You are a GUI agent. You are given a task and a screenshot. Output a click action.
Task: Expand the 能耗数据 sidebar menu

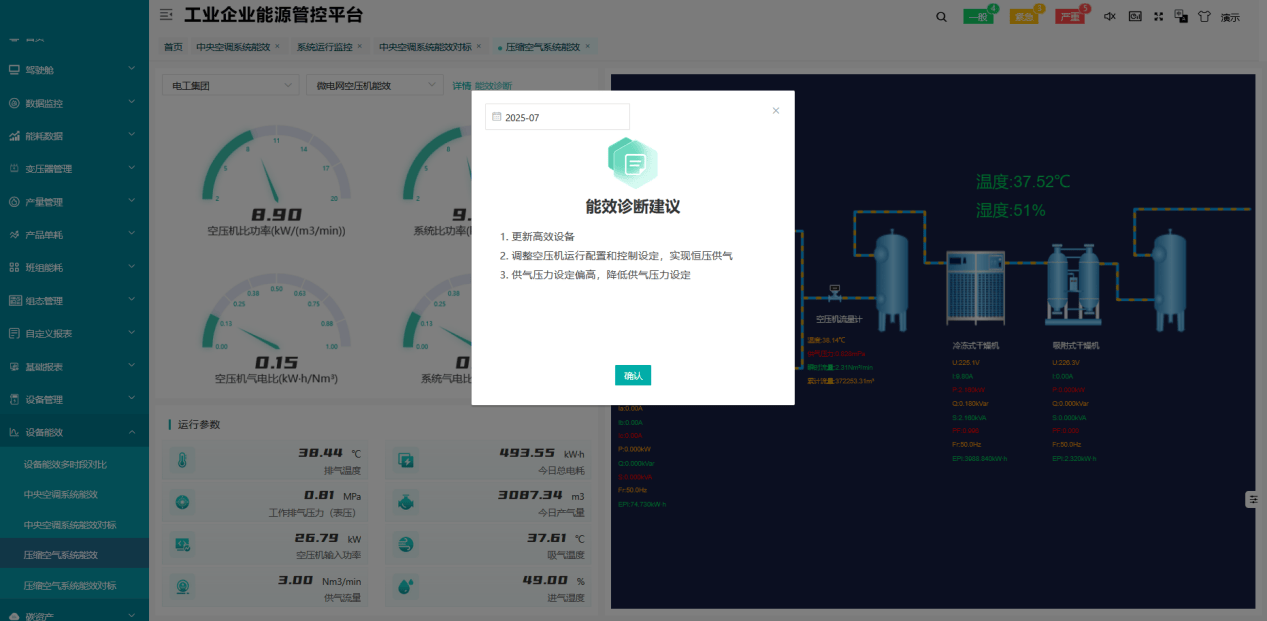coord(74,136)
